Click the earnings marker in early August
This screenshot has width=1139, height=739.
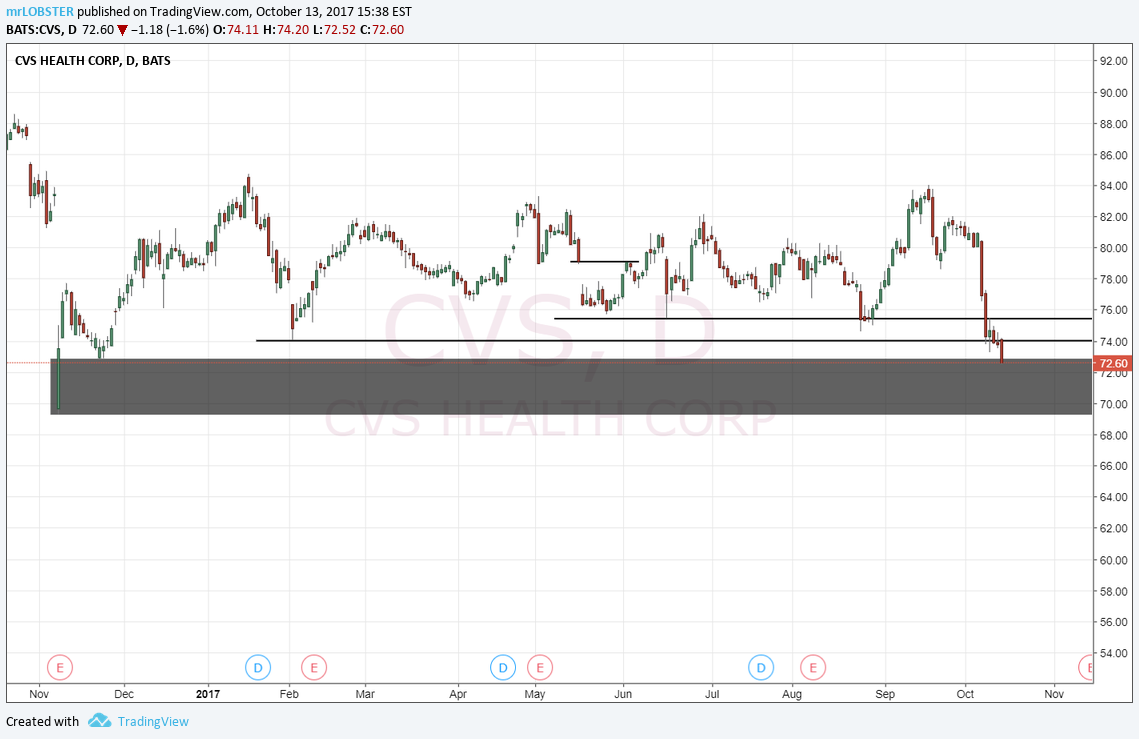(x=813, y=667)
